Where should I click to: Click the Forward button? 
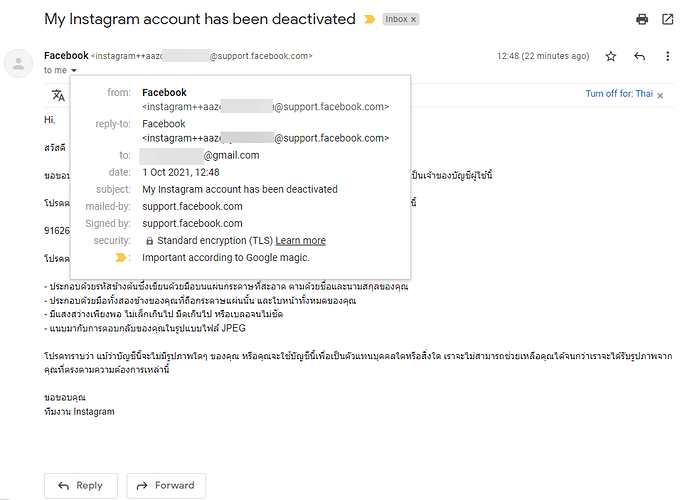(x=166, y=486)
